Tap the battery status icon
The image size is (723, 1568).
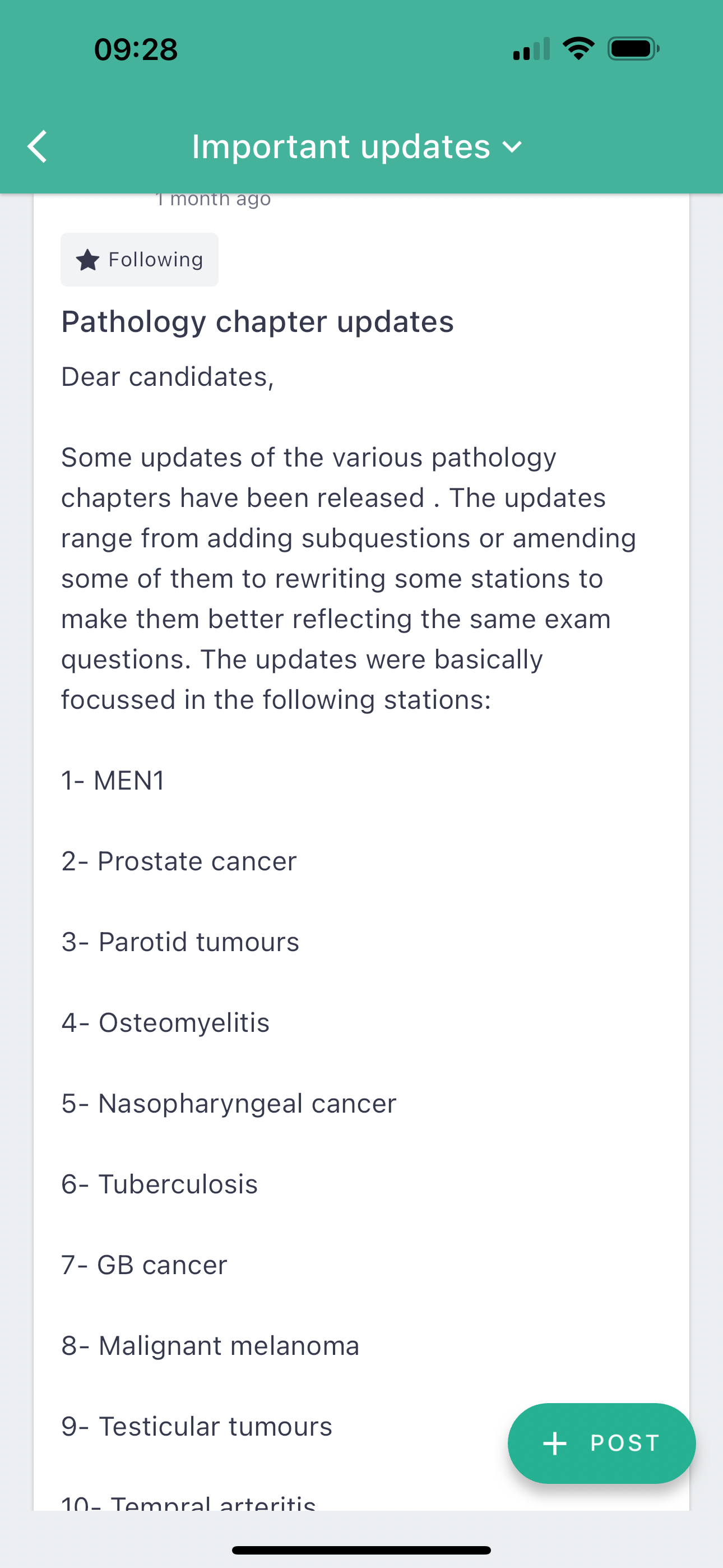[633, 49]
